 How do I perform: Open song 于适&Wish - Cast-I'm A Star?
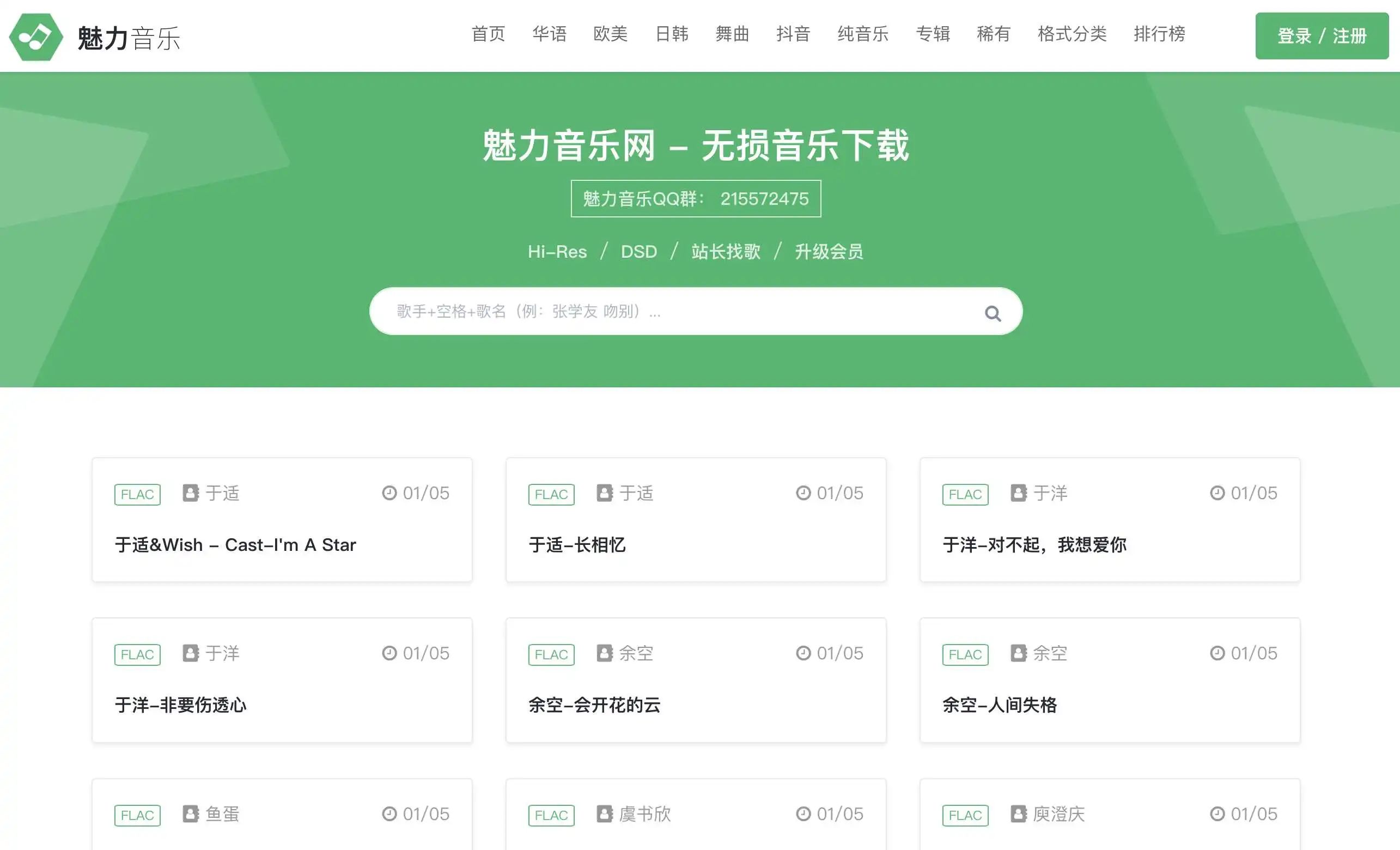(235, 544)
